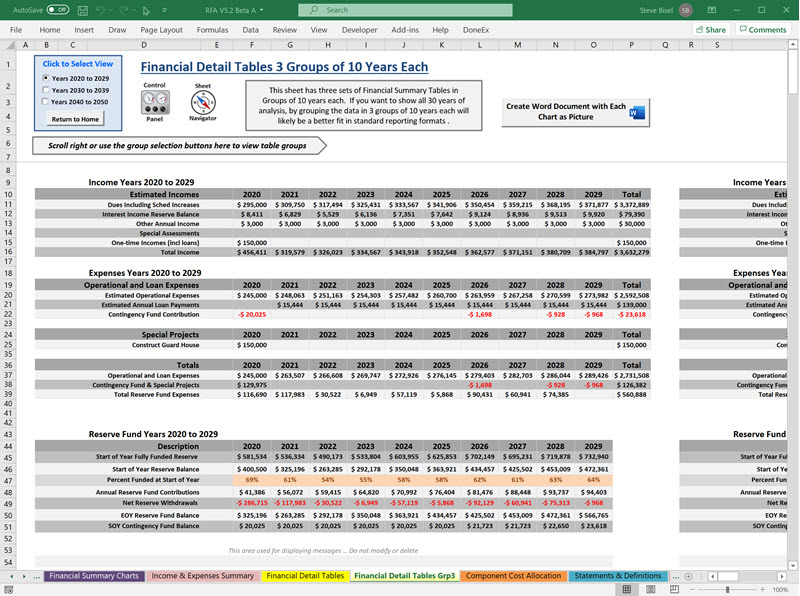This screenshot has height=596, width=800.
Task: Switch to Component Cost Allocation sheet tab
Action: click(x=513, y=576)
